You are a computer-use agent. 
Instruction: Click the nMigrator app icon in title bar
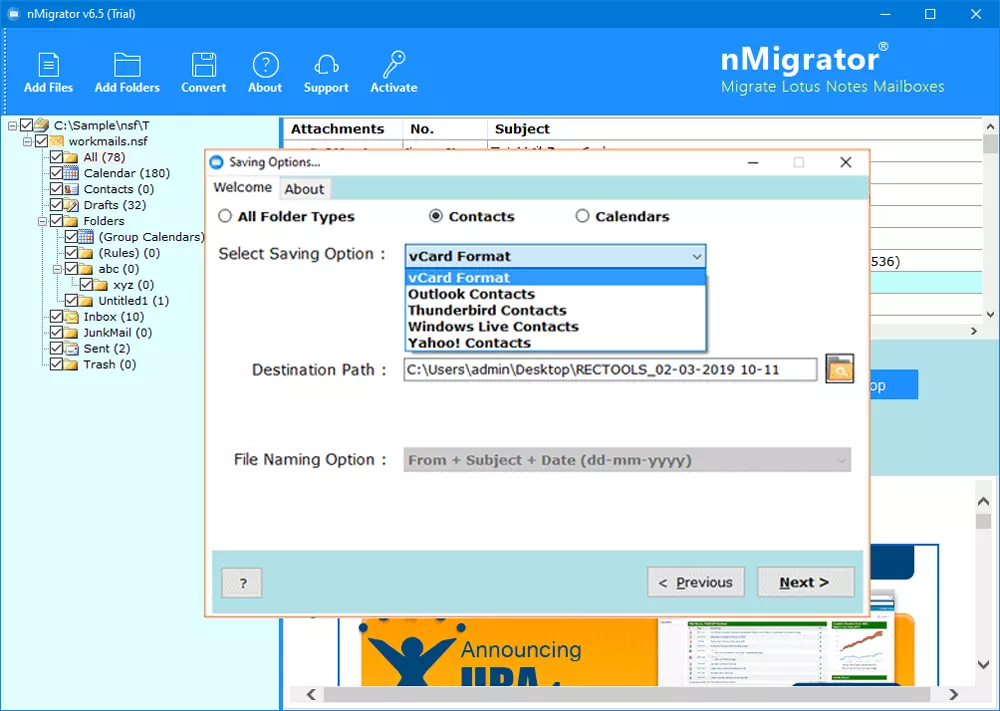[13, 13]
